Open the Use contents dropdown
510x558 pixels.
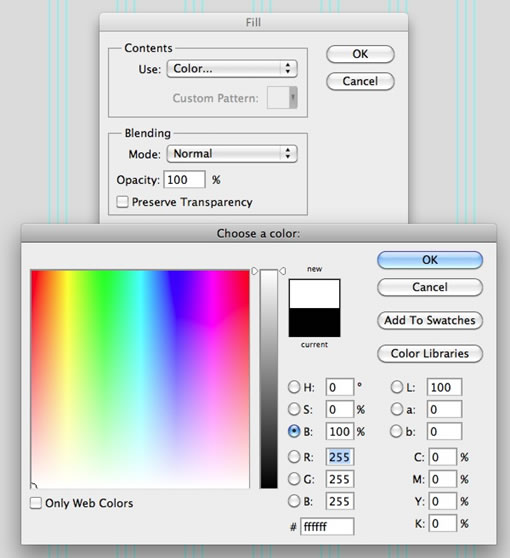[x=232, y=68]
